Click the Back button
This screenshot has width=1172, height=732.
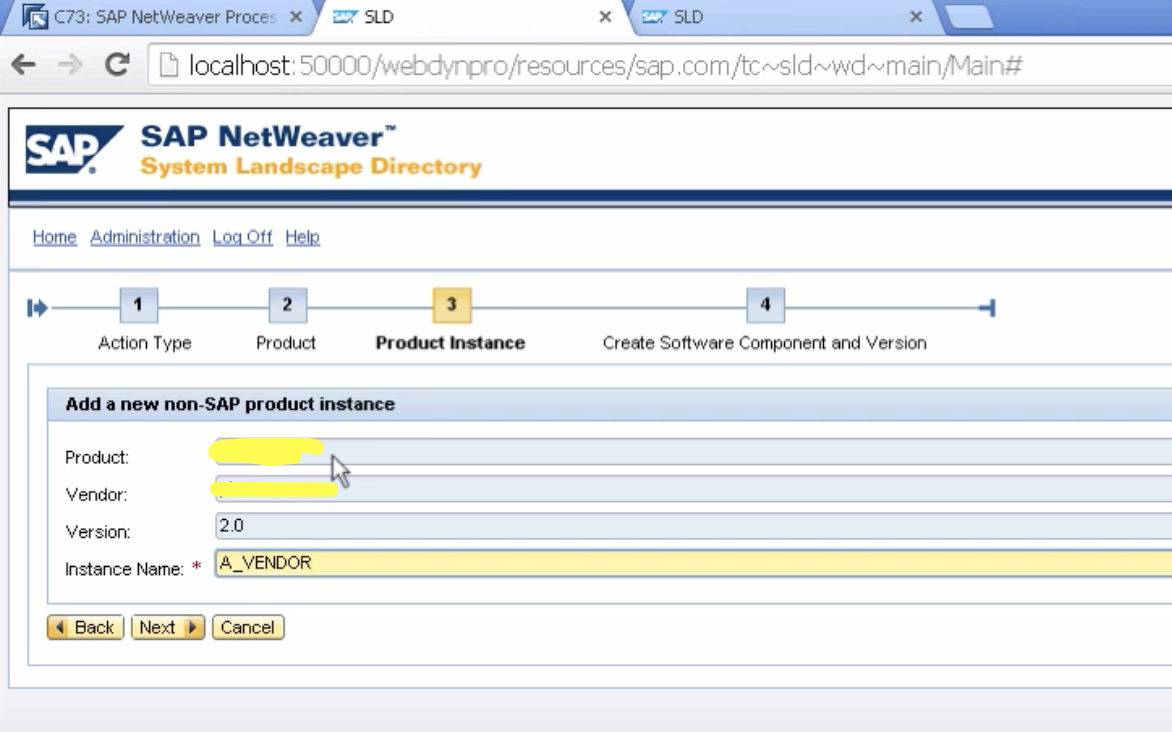(85, 627)
